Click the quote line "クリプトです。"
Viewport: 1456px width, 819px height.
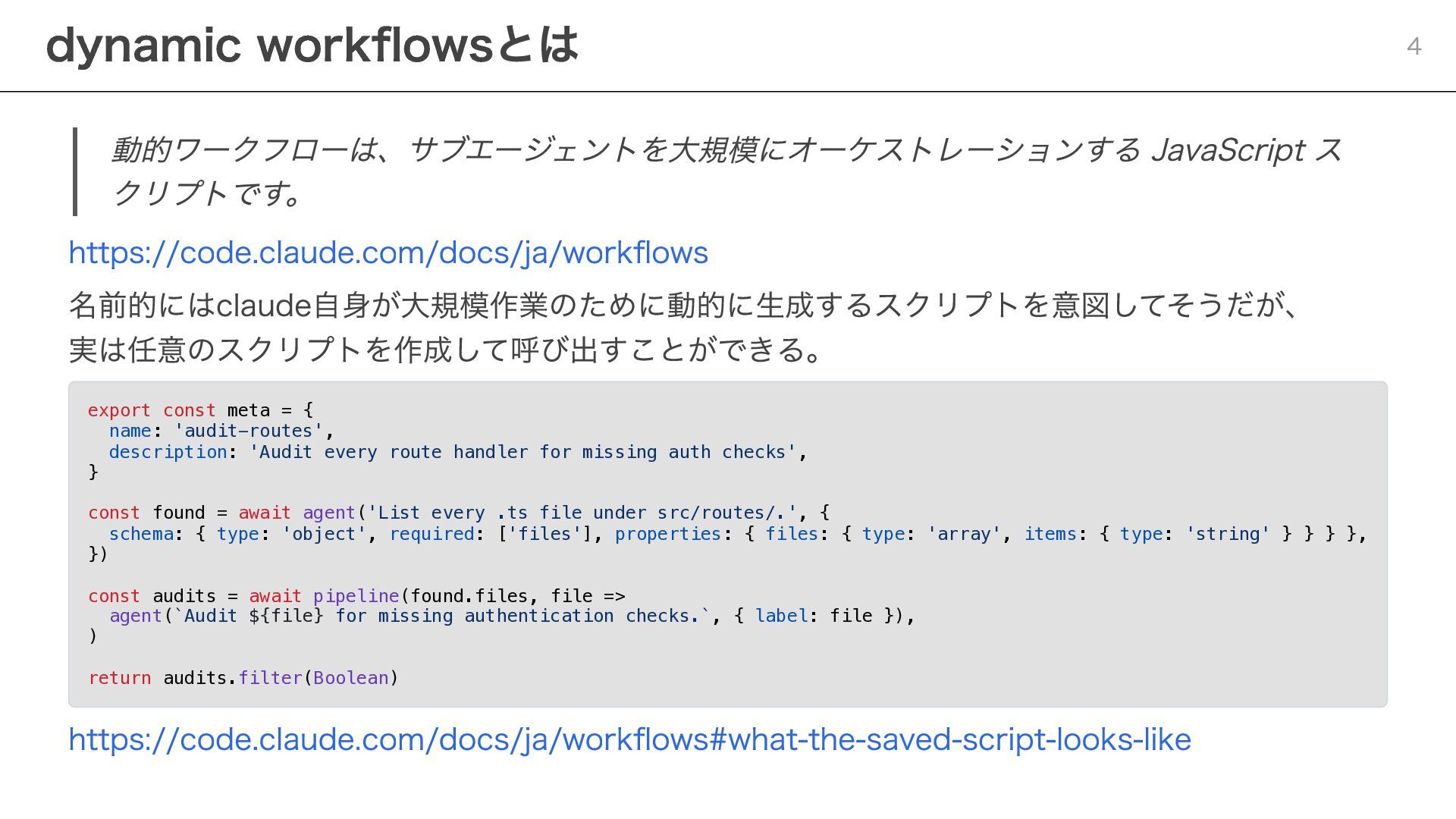click(x=209, y=193)
